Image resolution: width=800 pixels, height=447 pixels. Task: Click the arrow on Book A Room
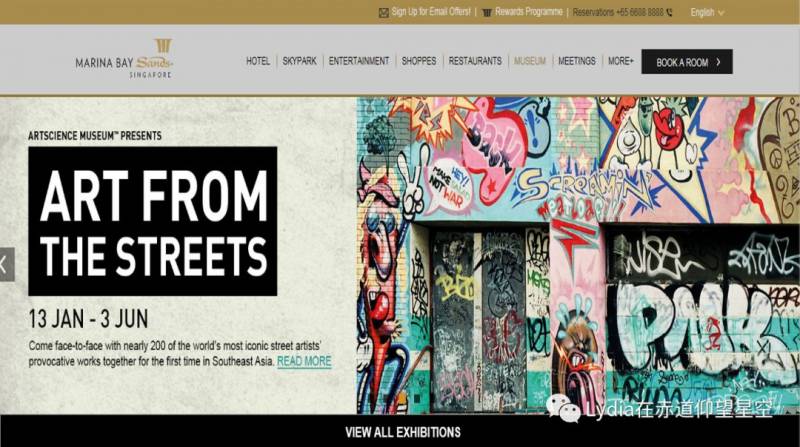pyautogui.click(x=719, y=62)
